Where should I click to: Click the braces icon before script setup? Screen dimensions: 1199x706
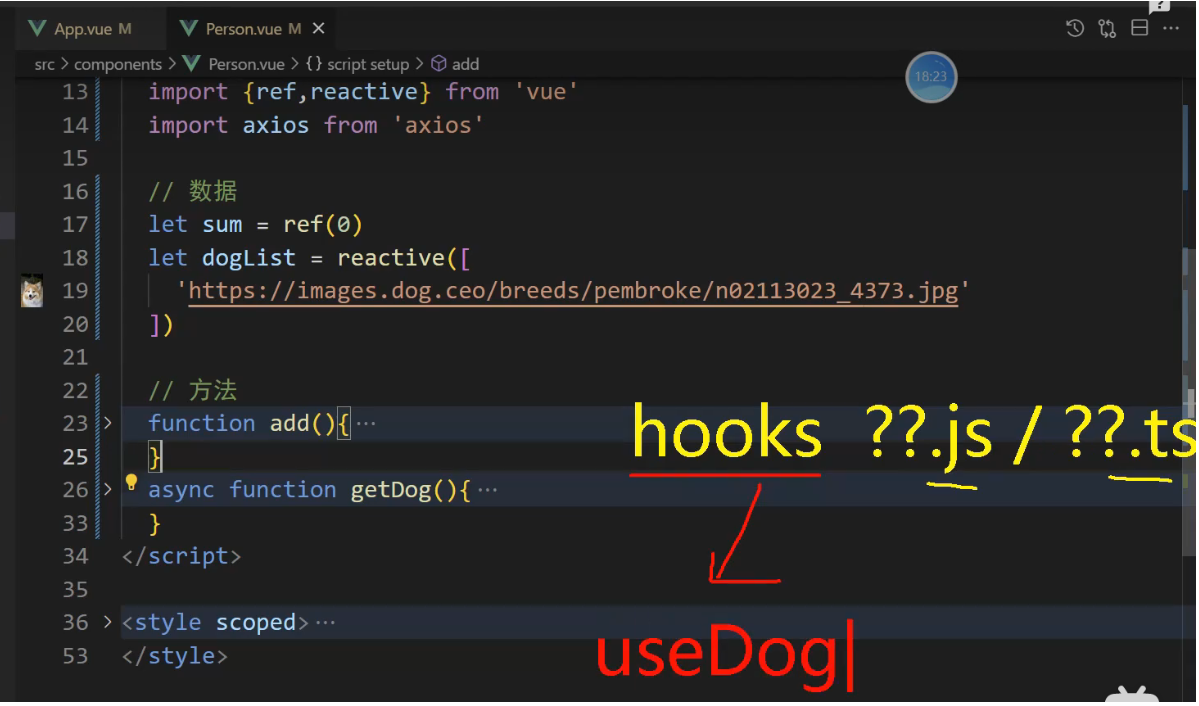[x=314, y=64]
